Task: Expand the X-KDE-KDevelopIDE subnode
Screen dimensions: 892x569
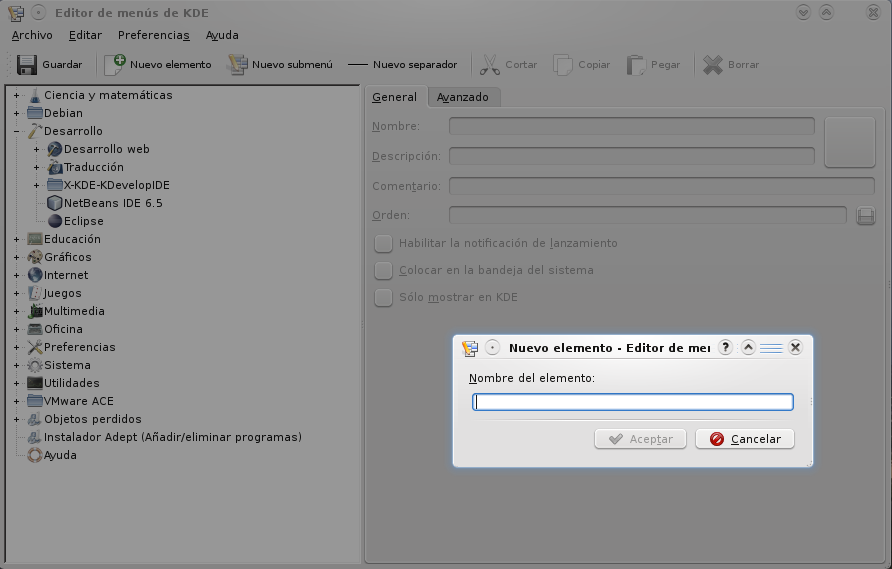Action: pos(36,185)
